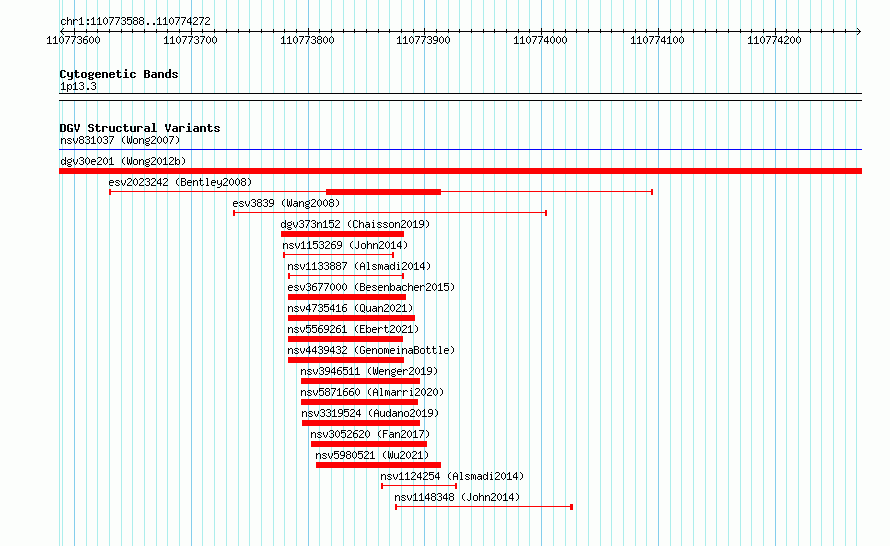Viewport: 890px width, 546px height.
Task: Click the red bar under nsv4439432
Action: 346,360
